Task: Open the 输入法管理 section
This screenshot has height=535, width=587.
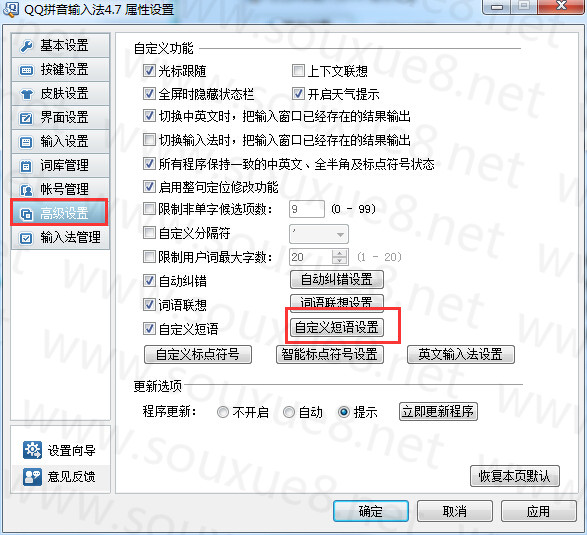Action: click(x=60, y=238)
